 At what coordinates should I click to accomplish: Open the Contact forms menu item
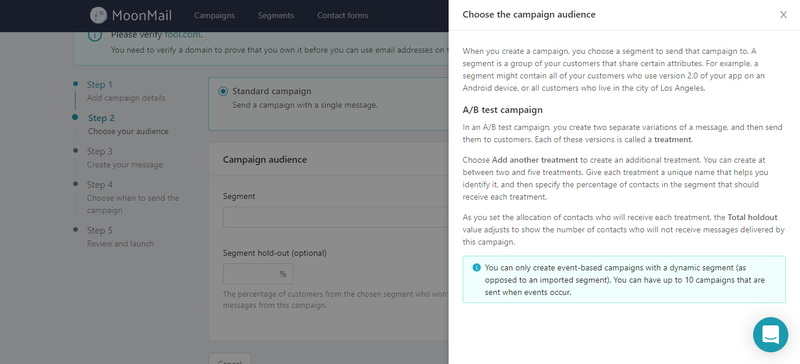point(342,15)
